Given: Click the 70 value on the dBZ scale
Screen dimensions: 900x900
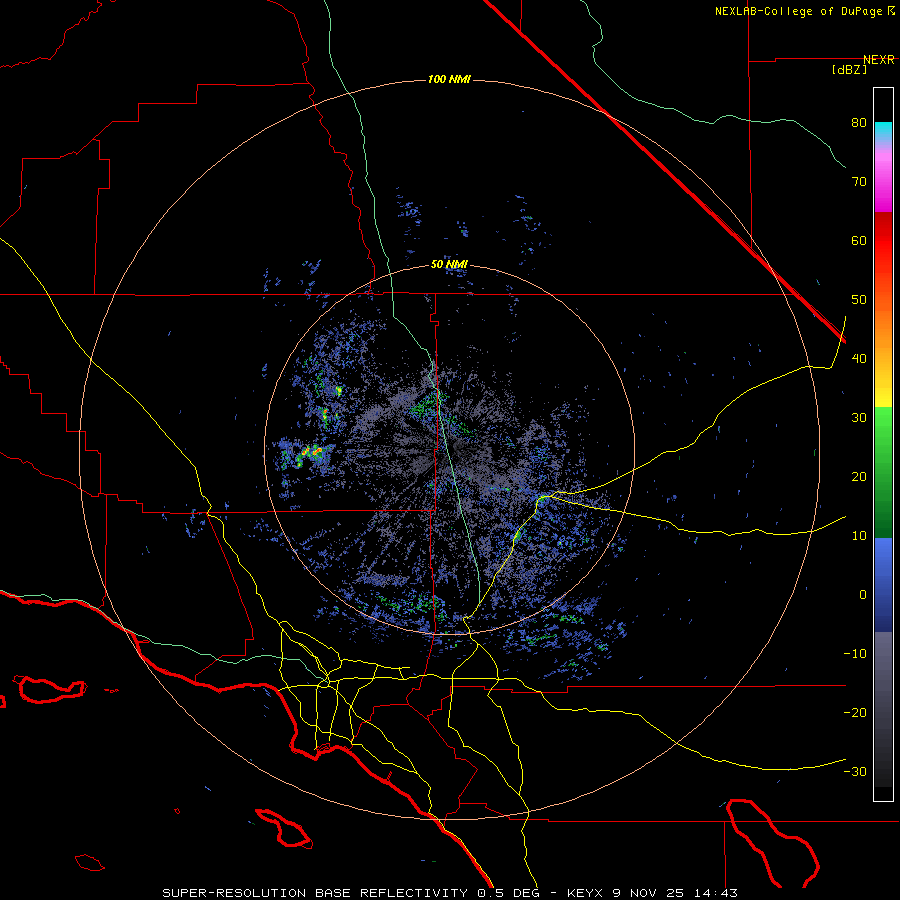Looking at the screenshot, I should click(x=859, y=182).
